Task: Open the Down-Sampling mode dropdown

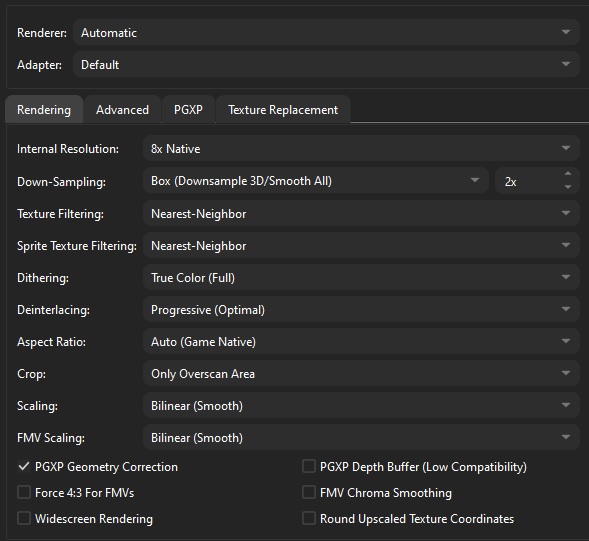Action: (316, 181)
